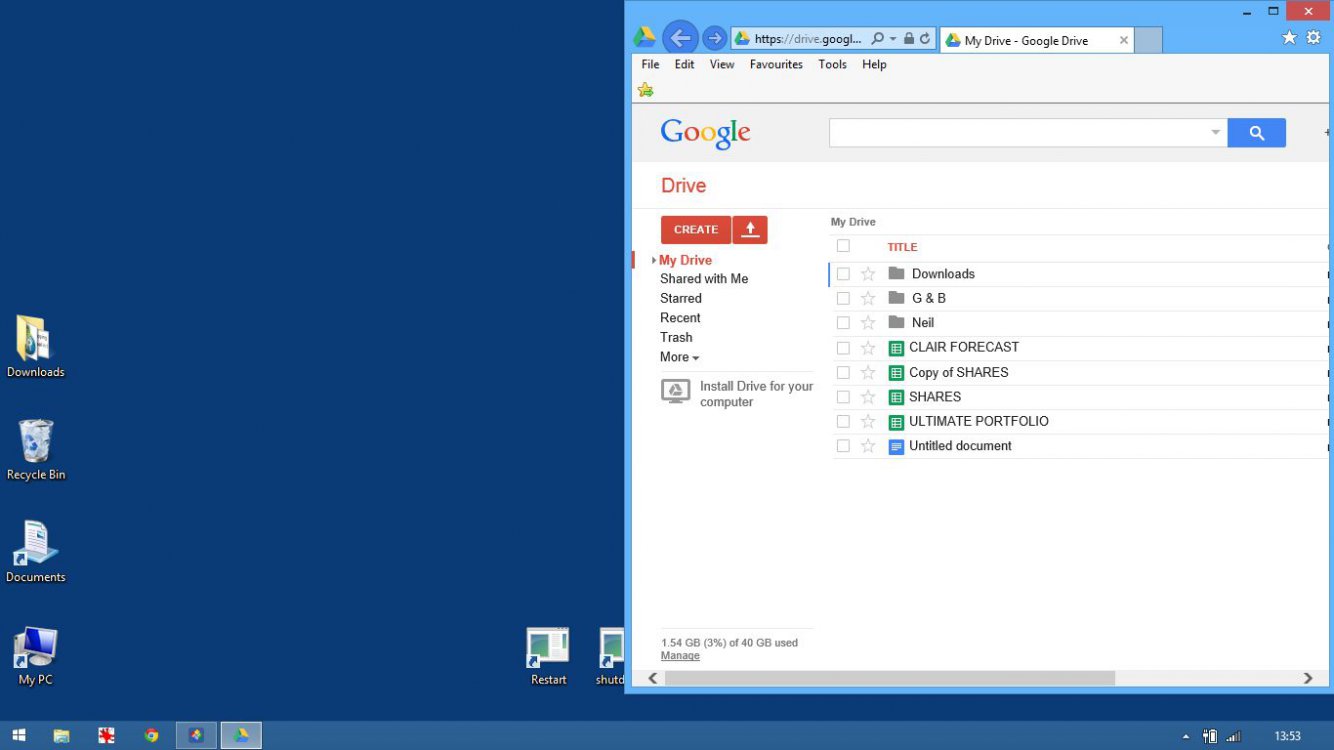Star the CLAIR FORECAST spreadsheet
The width and height of the screenshot is (1334, 750).
point(868,348)
